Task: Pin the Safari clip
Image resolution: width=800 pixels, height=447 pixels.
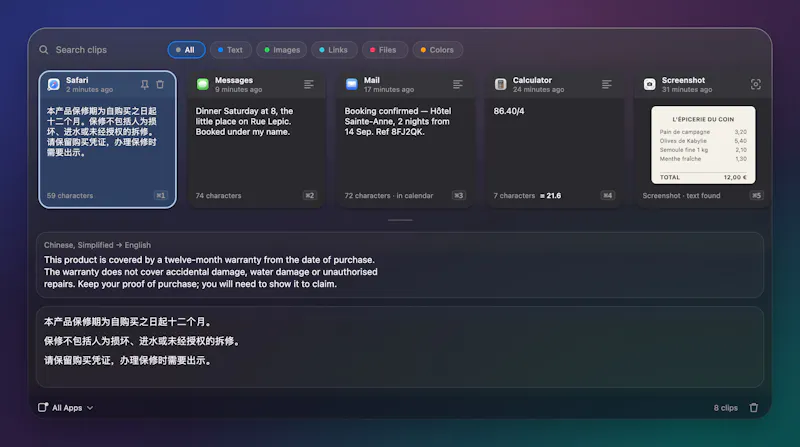Action: (x=145, y=85)
